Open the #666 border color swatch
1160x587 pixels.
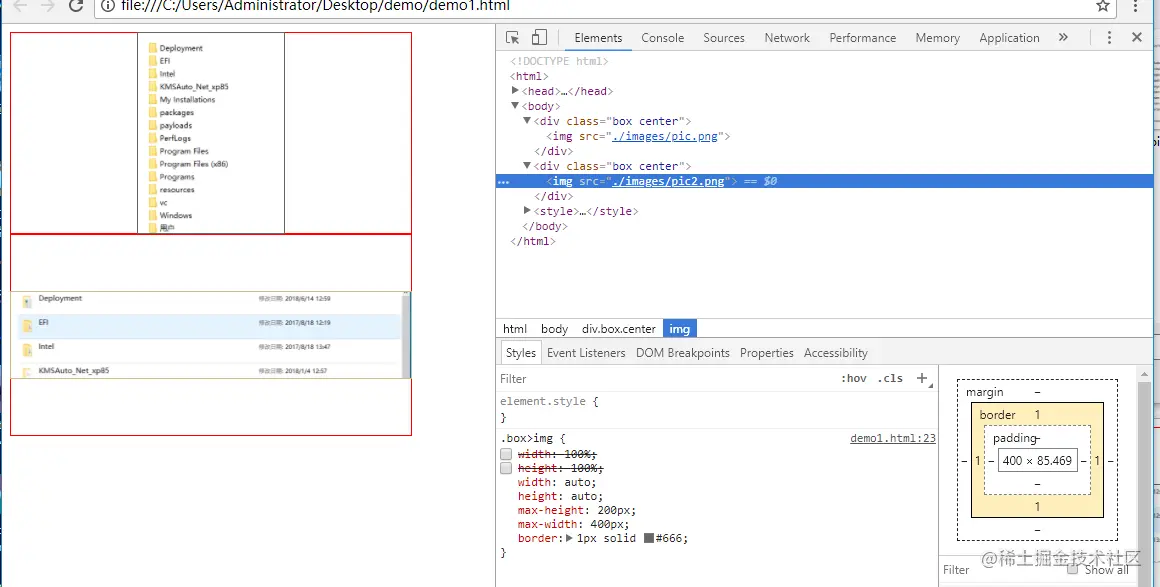point(649,538)
